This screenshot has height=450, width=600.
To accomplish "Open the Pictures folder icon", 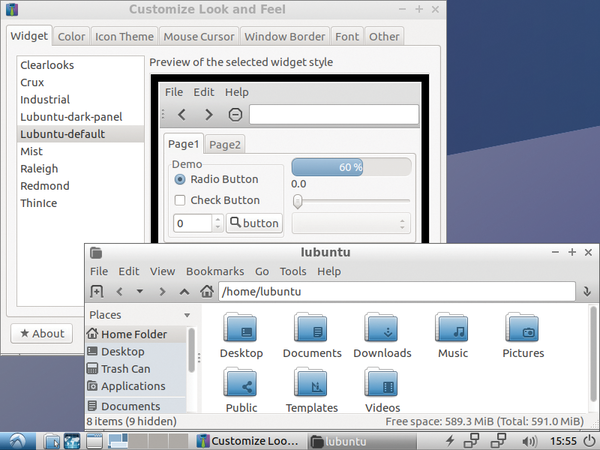I will (522, 327).
